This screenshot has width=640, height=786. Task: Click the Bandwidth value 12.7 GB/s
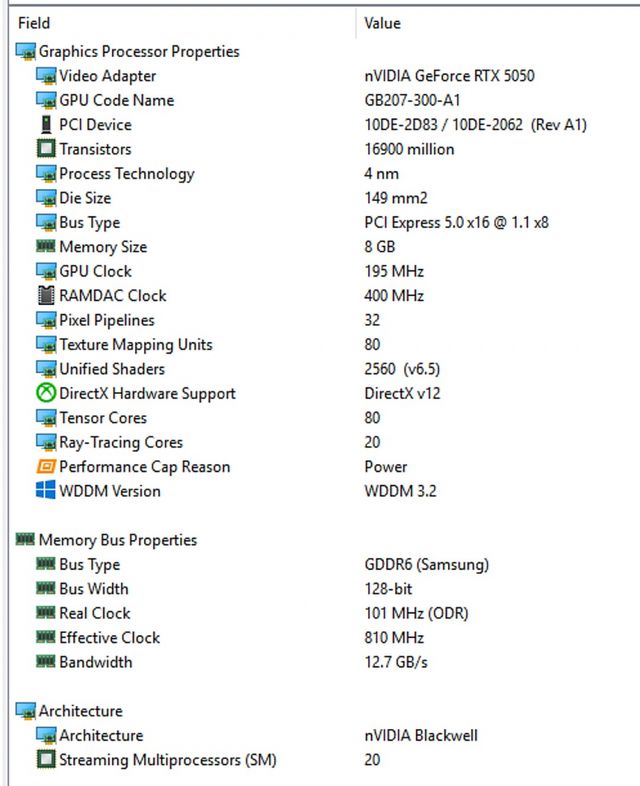point(398,662)
